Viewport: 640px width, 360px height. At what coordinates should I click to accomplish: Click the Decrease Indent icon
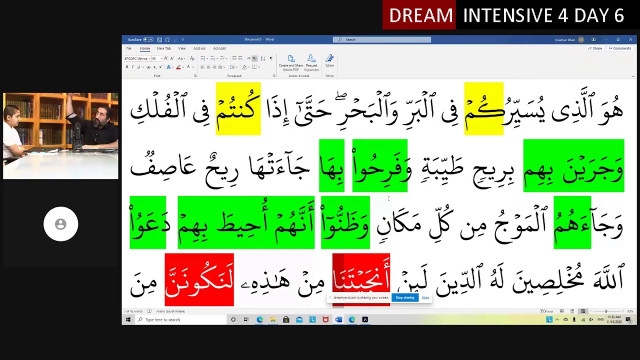click(x=234, y=58)
